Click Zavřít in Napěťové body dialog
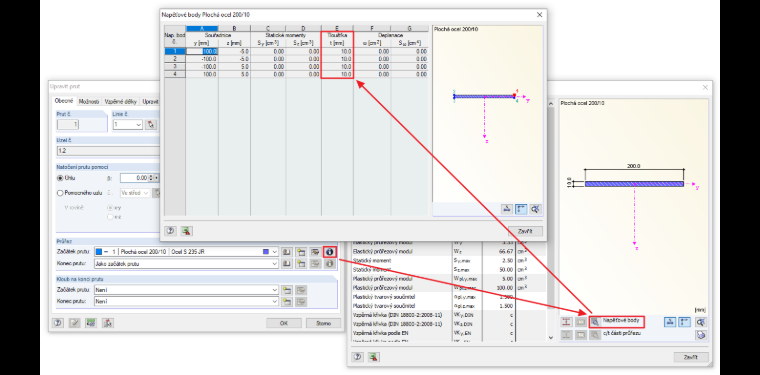Viewport: 760px width, 375px height. coord(525,231)
